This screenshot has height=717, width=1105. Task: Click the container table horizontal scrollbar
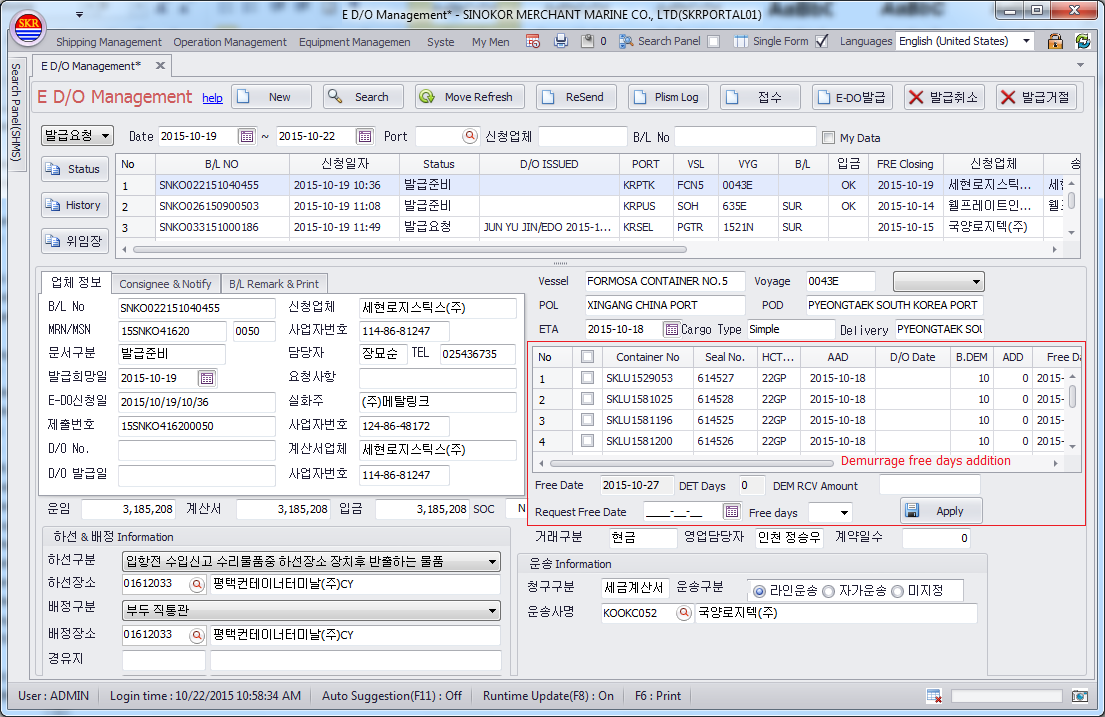[691, 463]
